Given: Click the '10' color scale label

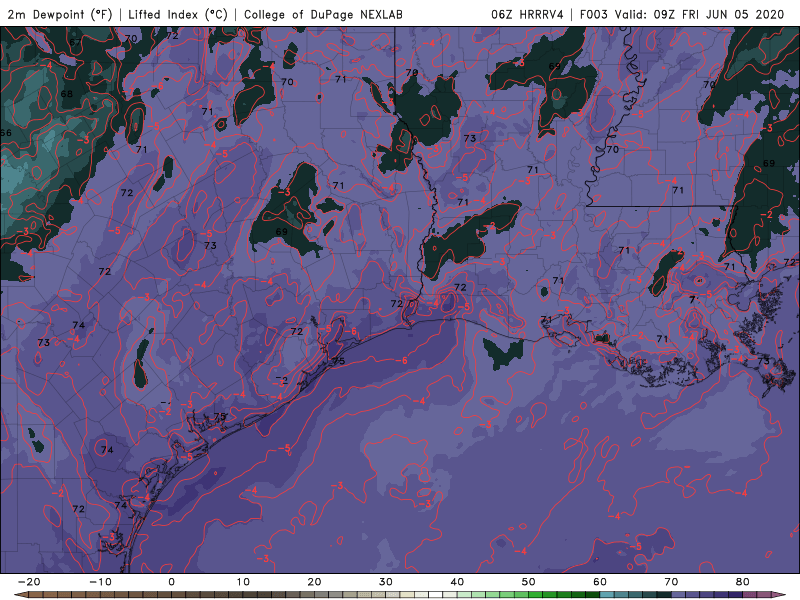Looking at the screenshot, I should pyautogui.click(x=243, y=582).
